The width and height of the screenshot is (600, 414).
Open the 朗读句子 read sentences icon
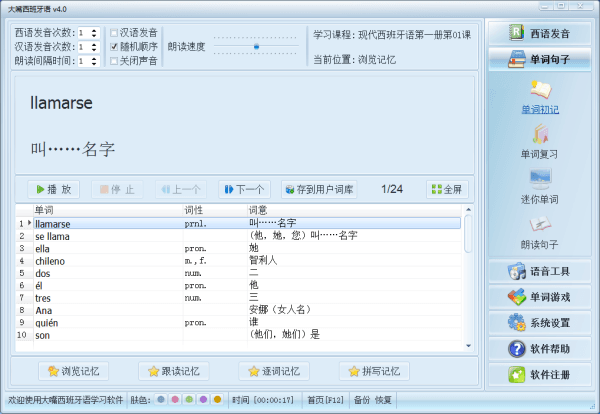coord(539,225)
